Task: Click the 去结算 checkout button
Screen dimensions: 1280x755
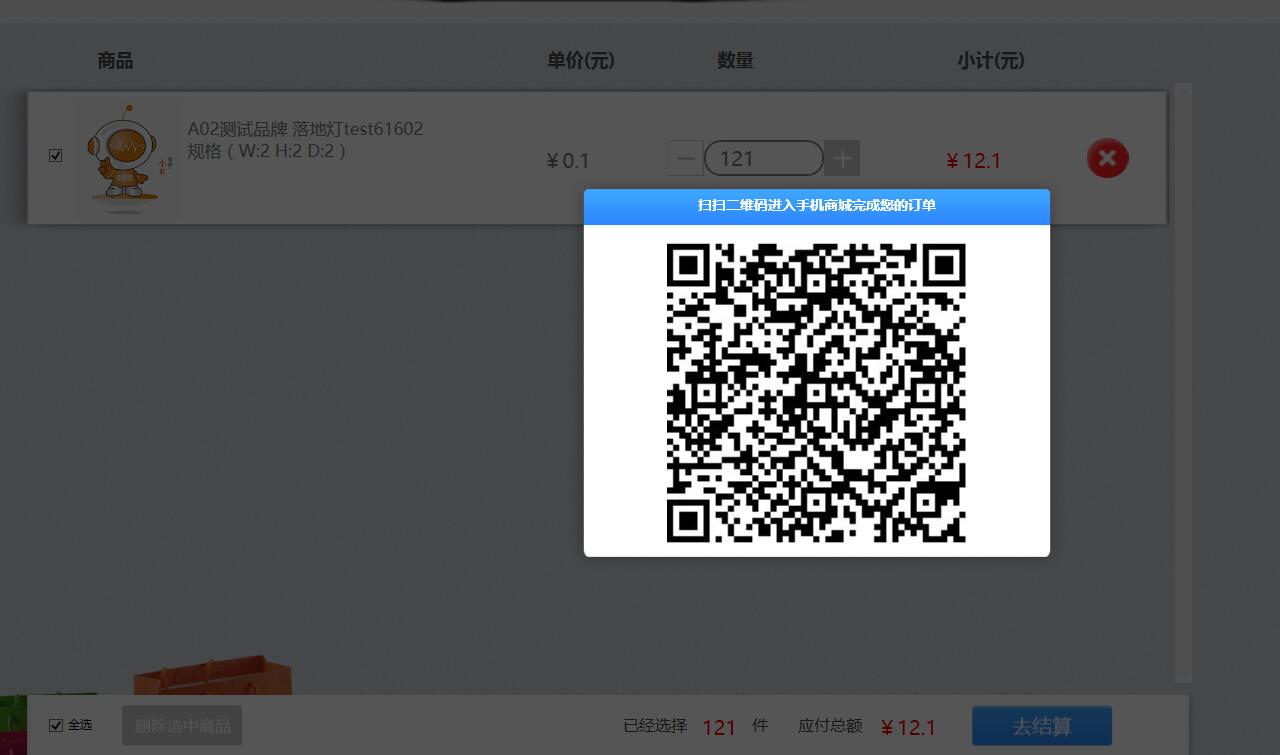Action: pos(1042,726)
